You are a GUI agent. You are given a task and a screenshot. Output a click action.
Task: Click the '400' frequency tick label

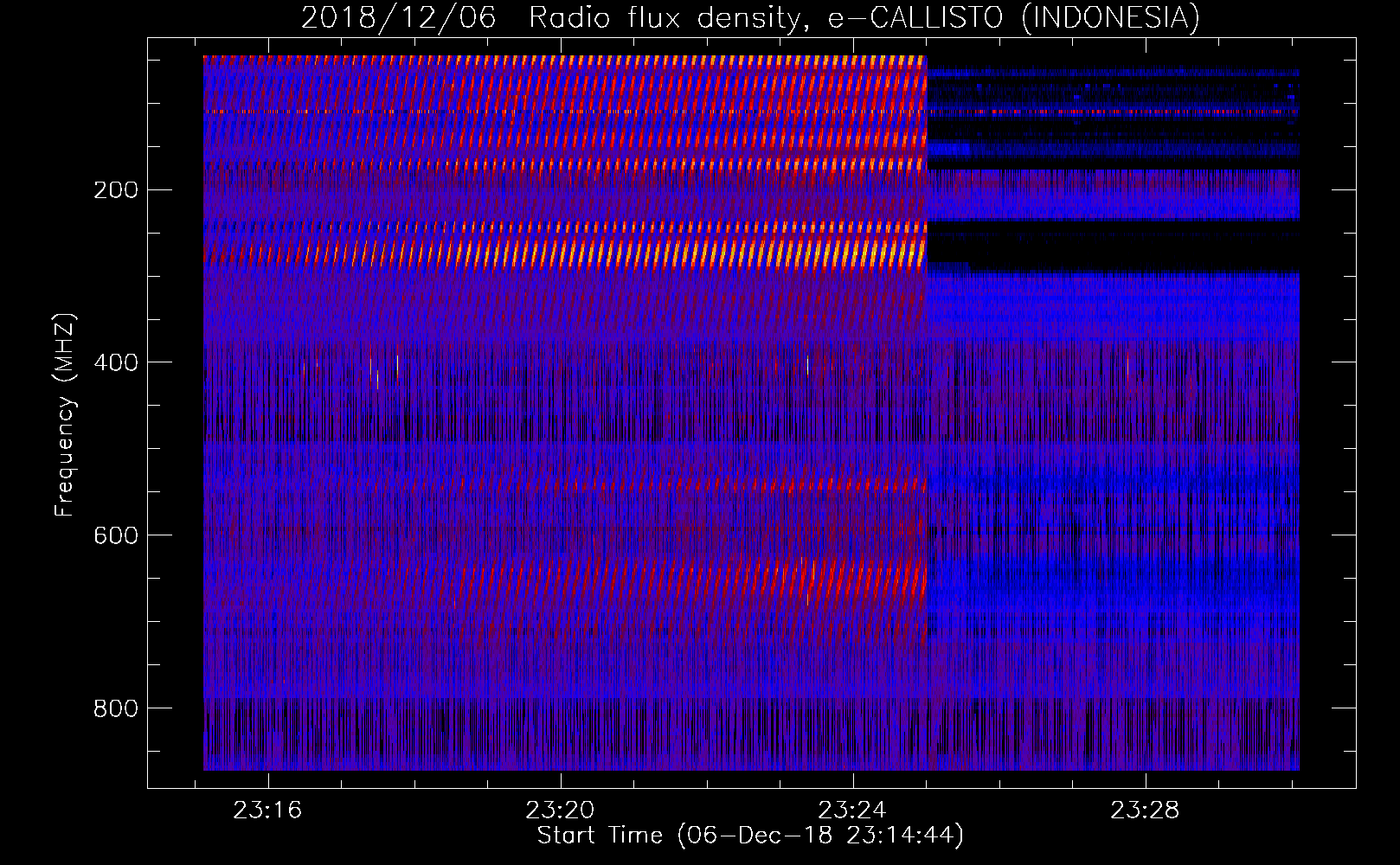click(x=116, y=362)
